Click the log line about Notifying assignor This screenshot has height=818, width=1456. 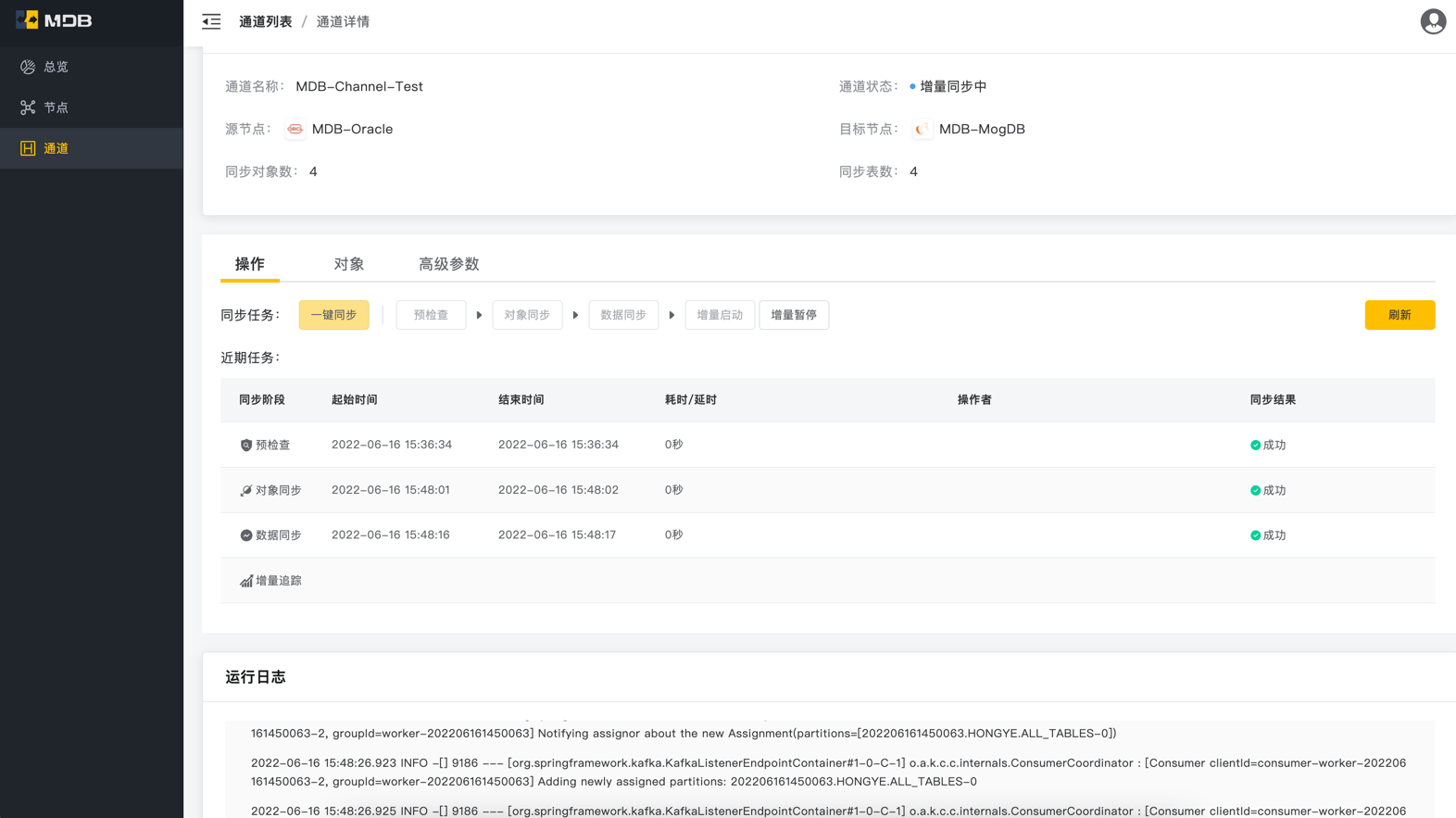[684, 733]
